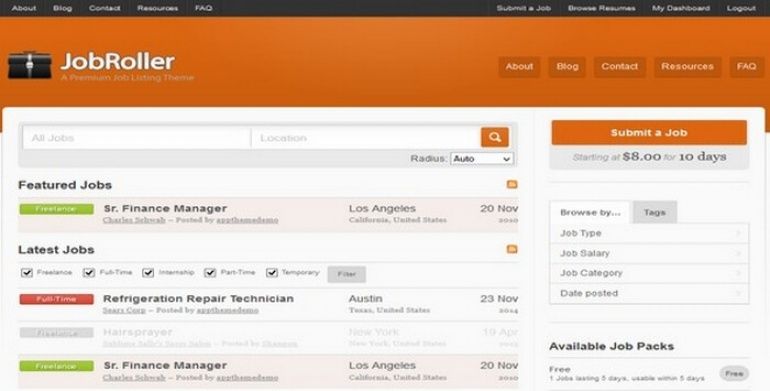Expand the Job Category browse row

[649, 273]
